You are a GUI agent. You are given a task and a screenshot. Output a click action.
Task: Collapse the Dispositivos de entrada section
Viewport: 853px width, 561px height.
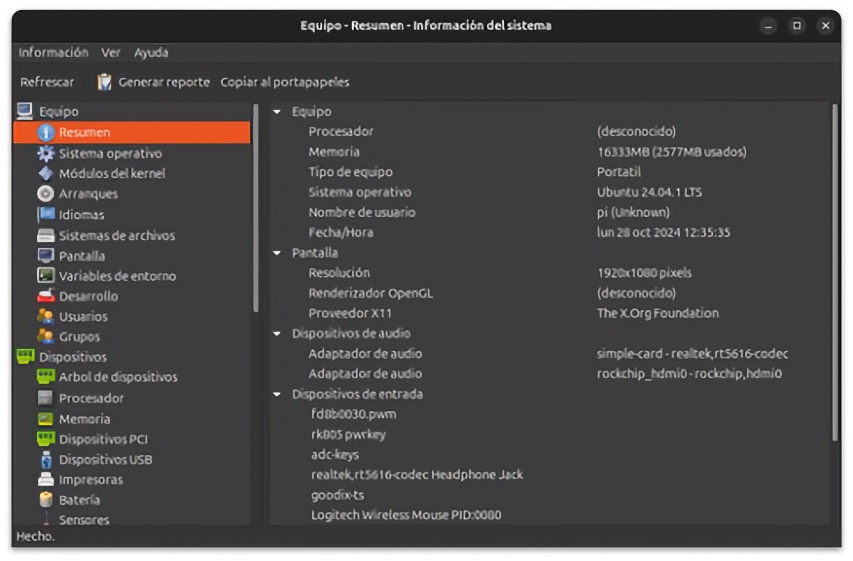pos(277,394)
